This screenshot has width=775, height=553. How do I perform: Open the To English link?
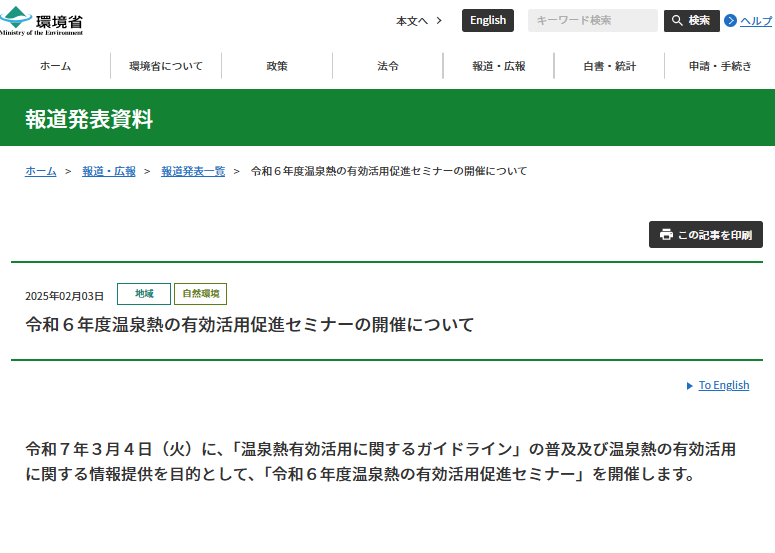(x=724, y=385)
